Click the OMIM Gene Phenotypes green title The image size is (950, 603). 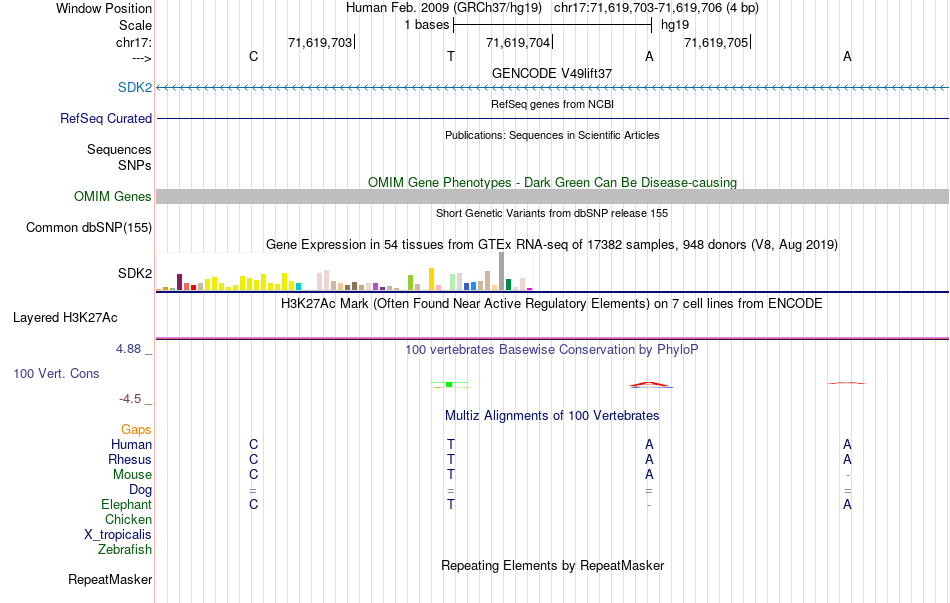tap(552, 182)
